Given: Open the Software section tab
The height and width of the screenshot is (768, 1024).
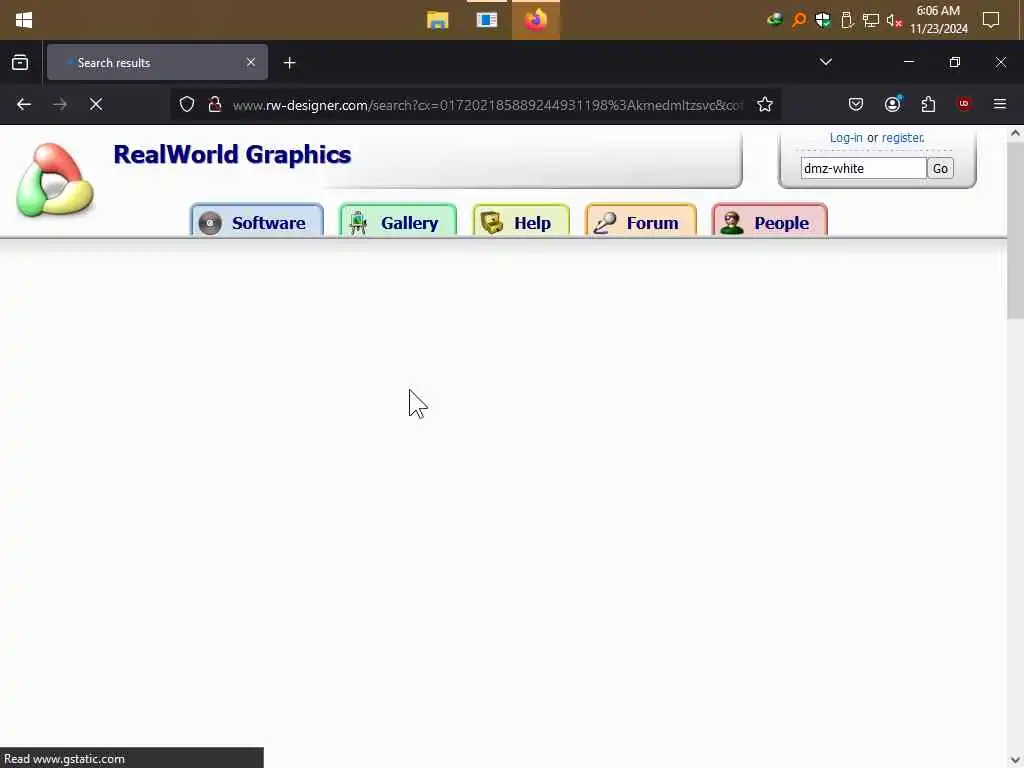Looking at the screenshot, I should click(x=257, y=221).
